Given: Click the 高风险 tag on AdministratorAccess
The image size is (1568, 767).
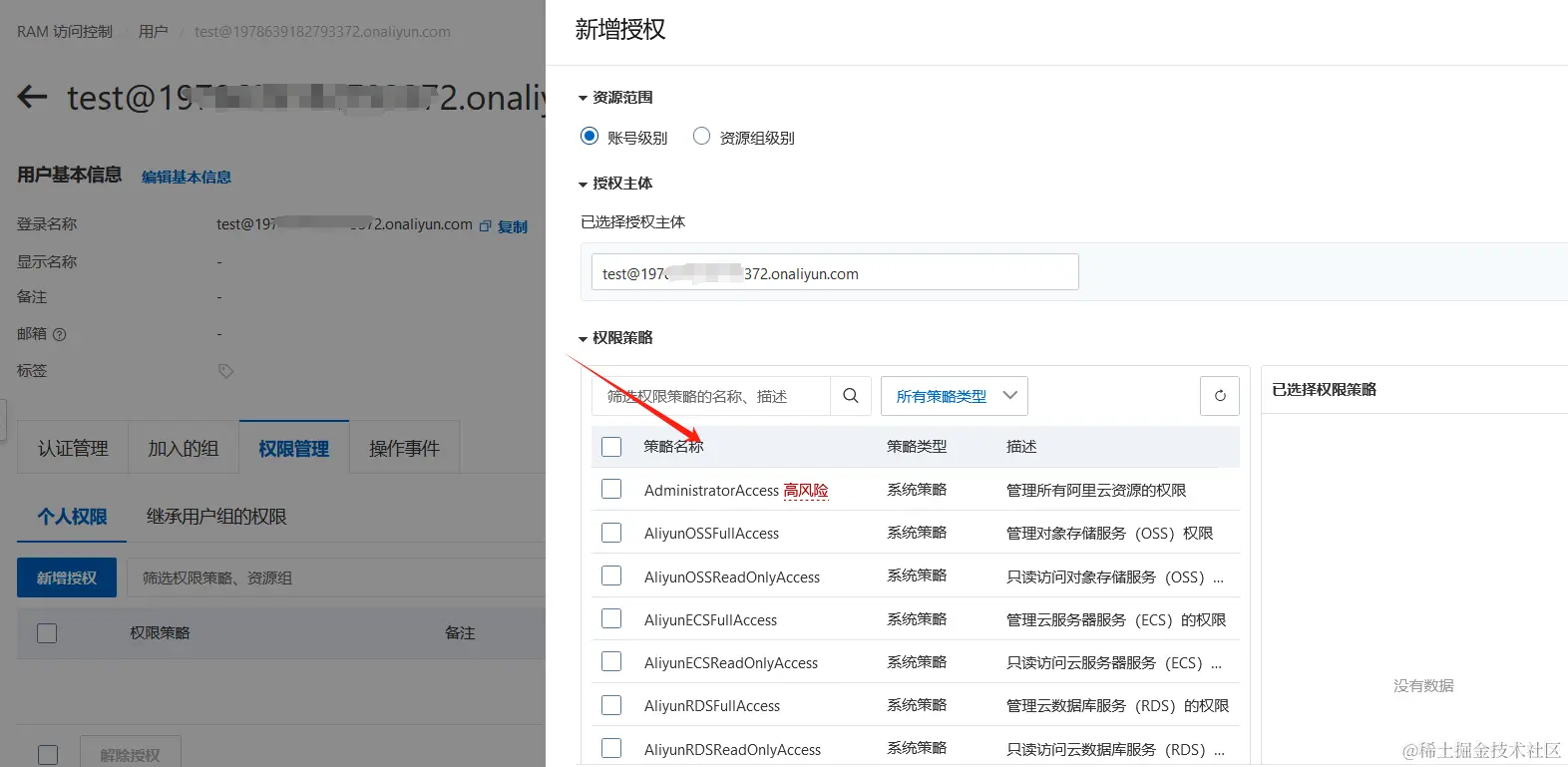Looking at the screenshot, I should [x=806, y=490].
